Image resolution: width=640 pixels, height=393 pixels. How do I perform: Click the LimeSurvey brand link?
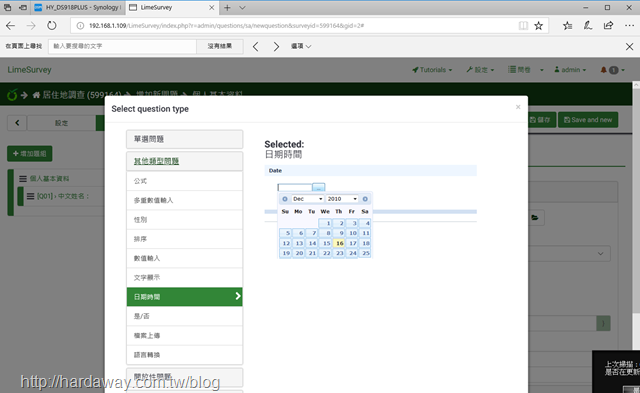[29, 70]
